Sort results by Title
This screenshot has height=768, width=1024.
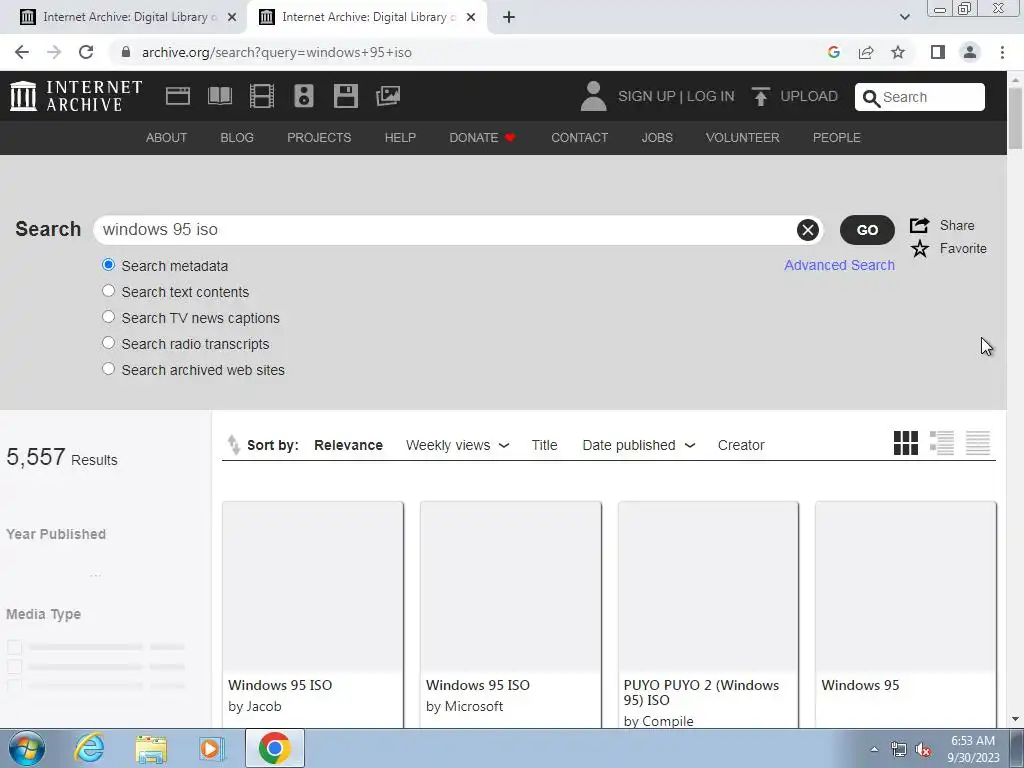coord(544,445)
